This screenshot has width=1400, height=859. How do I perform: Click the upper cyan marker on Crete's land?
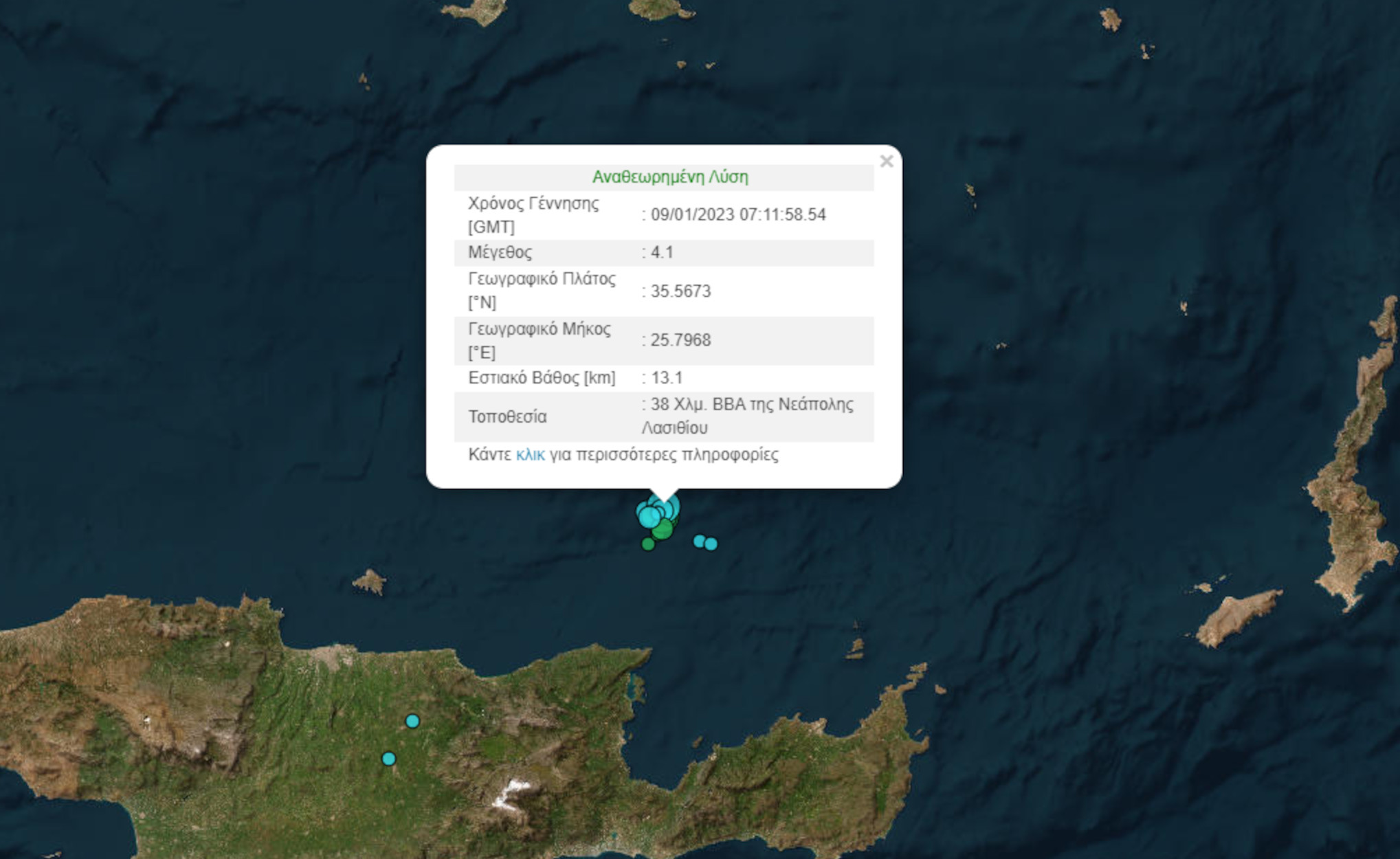[x=412, y=721]
